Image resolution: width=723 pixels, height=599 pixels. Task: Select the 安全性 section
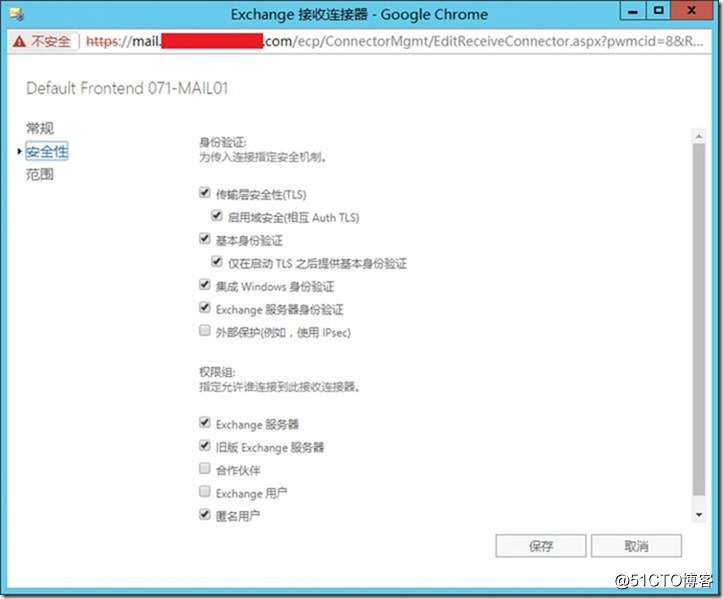[x=47, y=151]
